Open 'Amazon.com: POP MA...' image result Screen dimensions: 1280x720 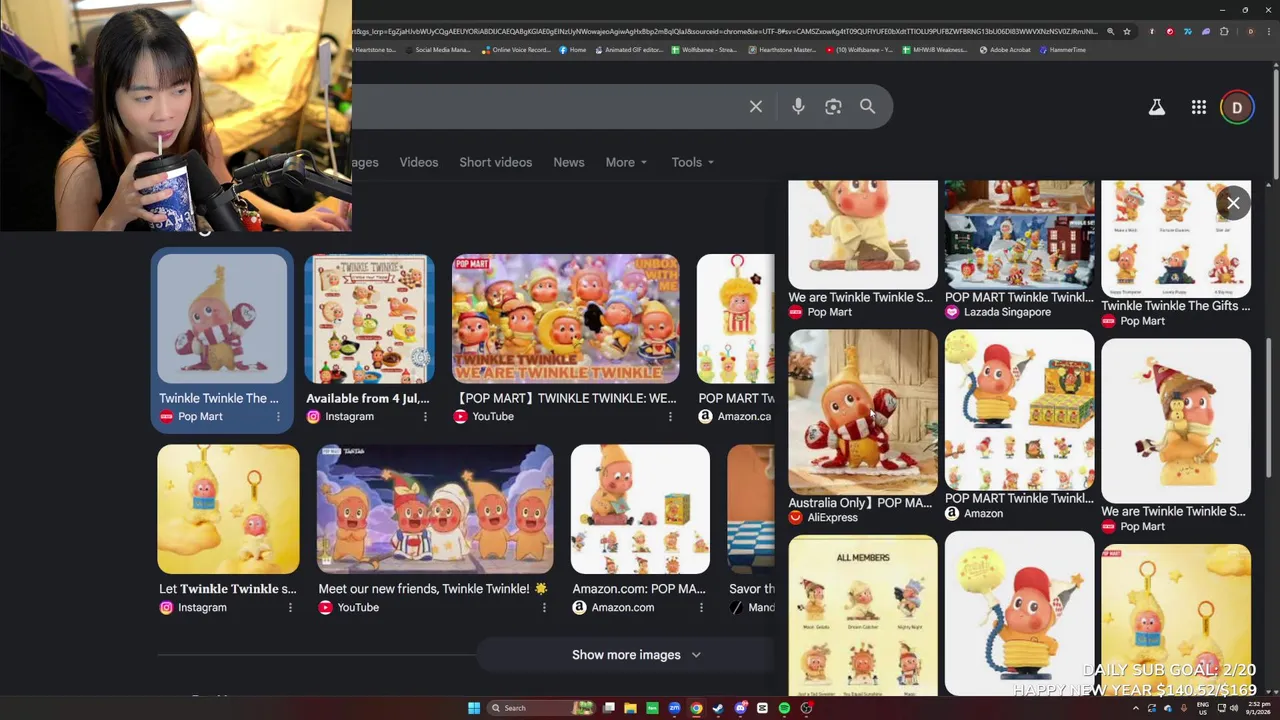click(x=640, y=509)
